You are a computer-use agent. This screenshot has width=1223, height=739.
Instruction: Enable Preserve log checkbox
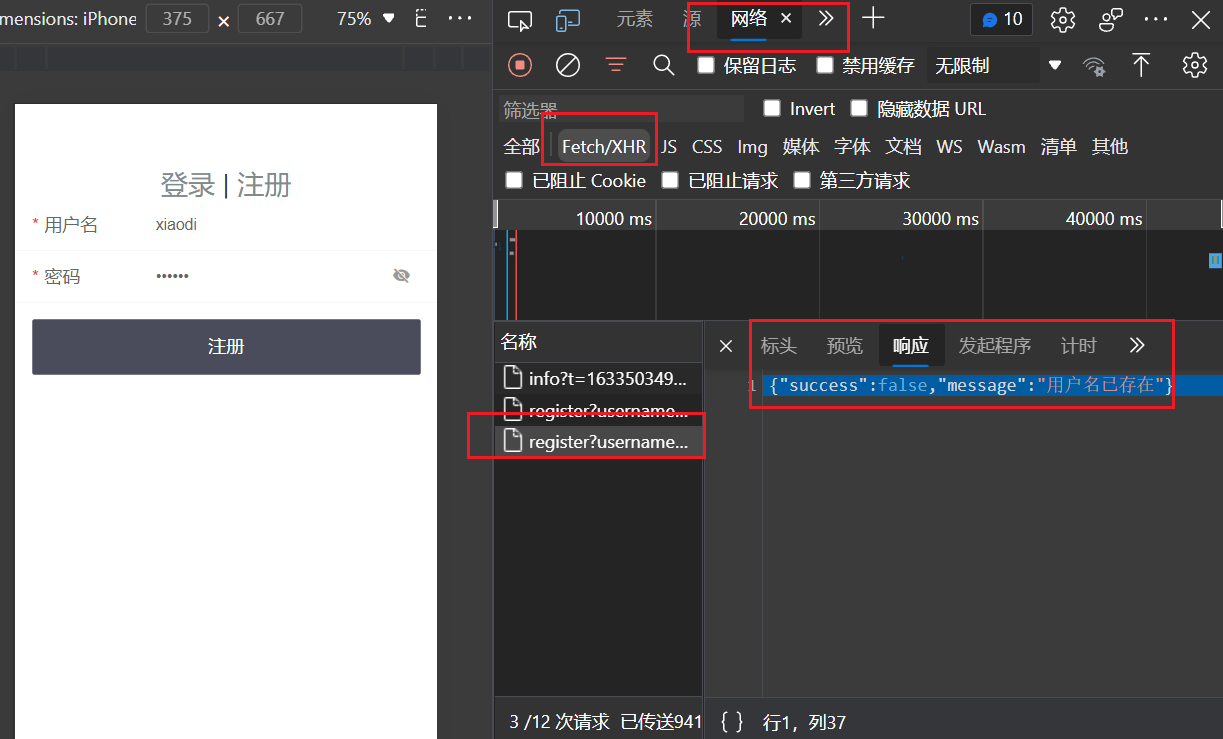pyautogui.click(x=706, y=65)
